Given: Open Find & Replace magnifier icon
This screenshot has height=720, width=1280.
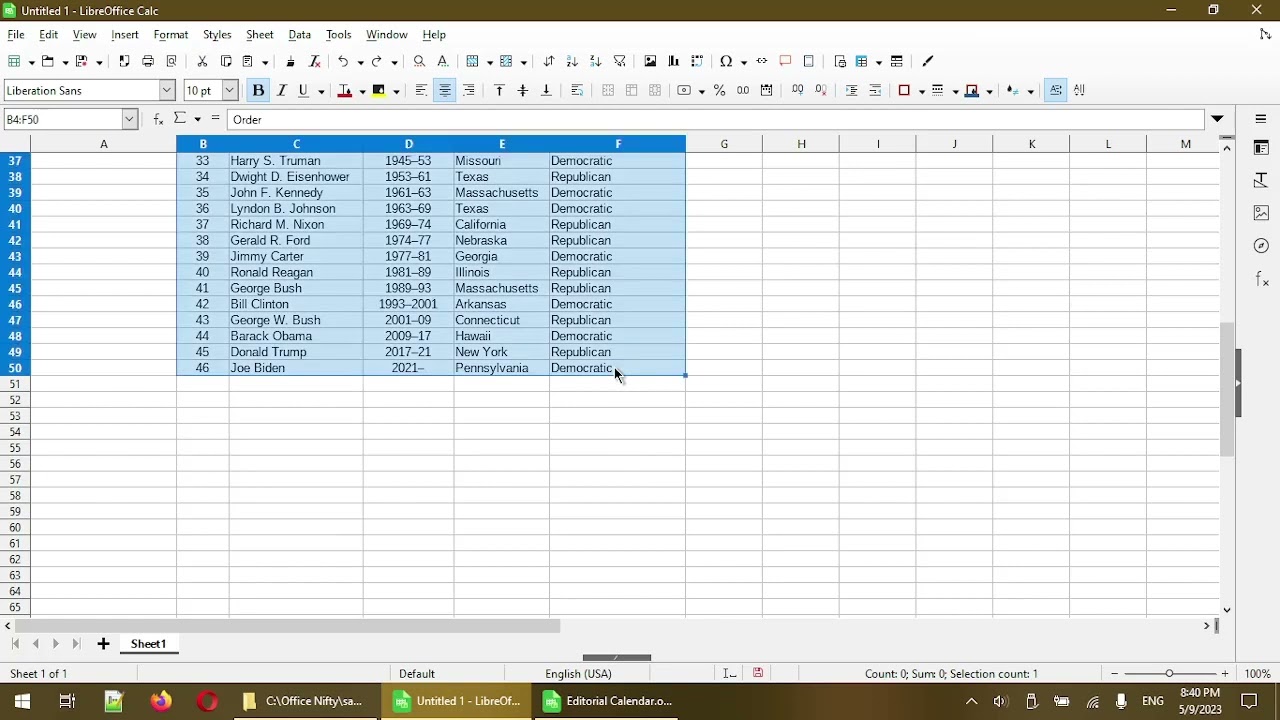Looking at the screenshot, I should point(419,61).
